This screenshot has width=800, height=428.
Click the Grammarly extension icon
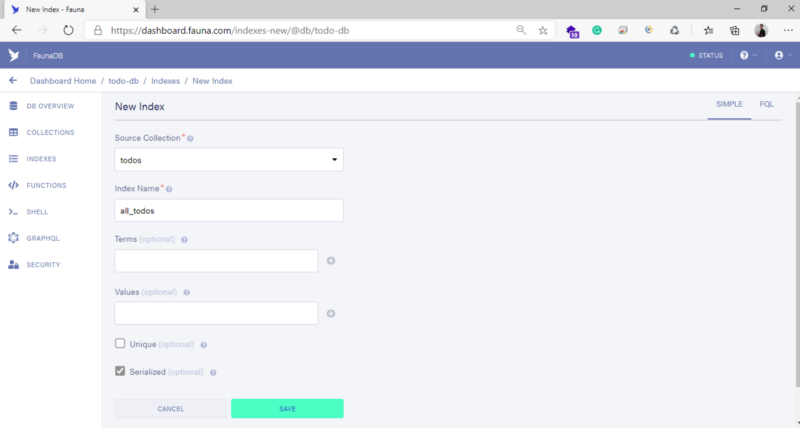[x=596, y=30]
